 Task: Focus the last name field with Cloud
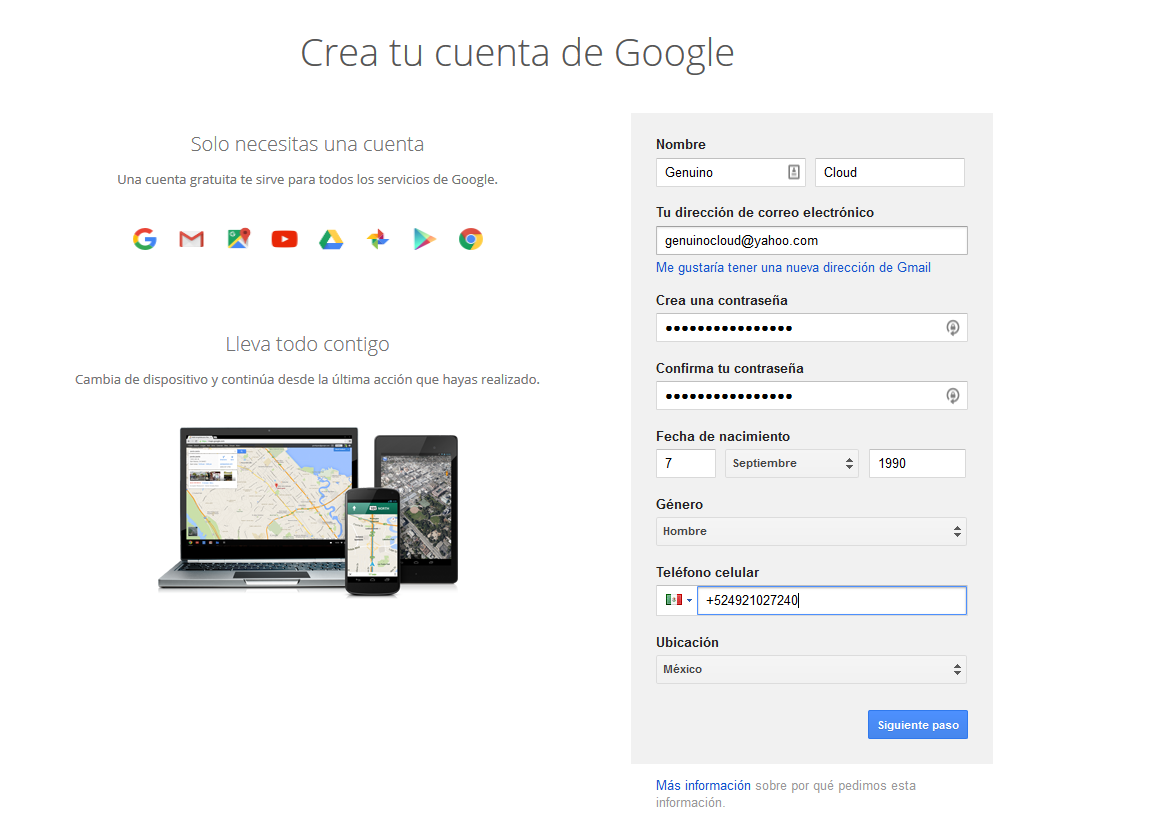890,172
